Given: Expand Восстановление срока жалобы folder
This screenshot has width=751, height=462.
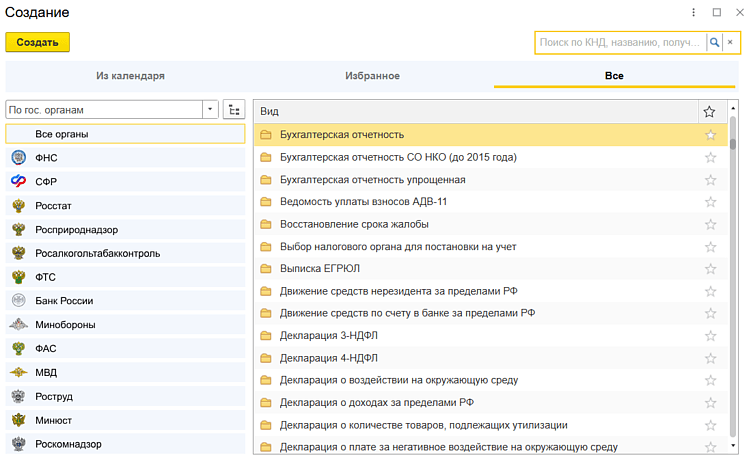Looking at the screenshot, I should click(x=266, y=224).
